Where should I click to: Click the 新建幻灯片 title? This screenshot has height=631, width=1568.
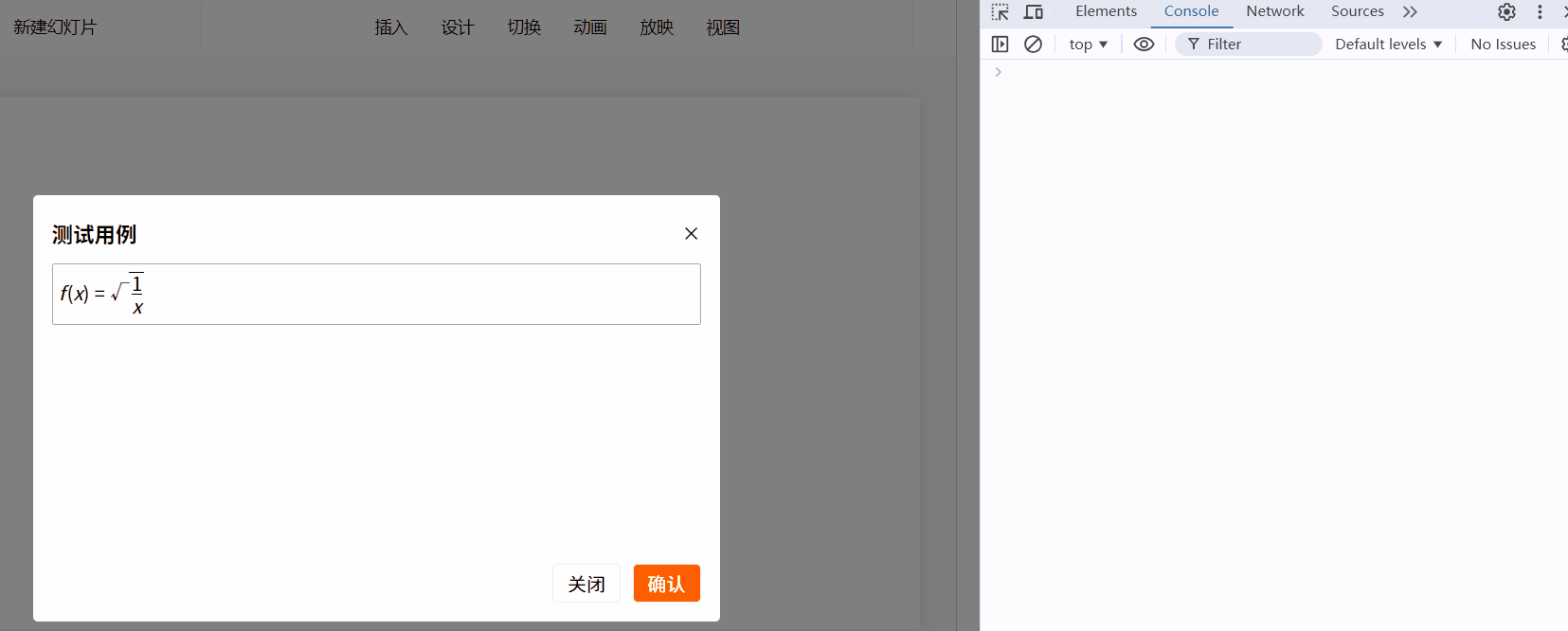(55, 27)
